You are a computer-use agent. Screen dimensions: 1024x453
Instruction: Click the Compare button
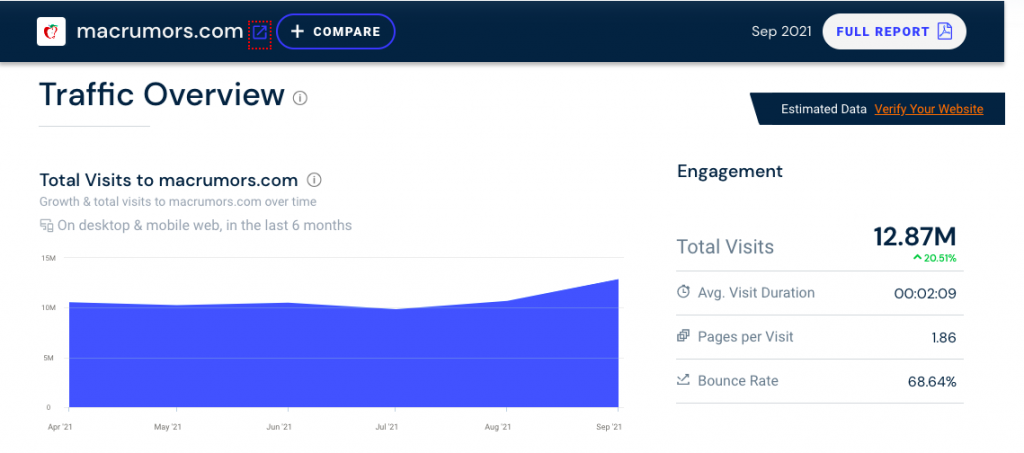pyautogui.click(x=336, y=31)
